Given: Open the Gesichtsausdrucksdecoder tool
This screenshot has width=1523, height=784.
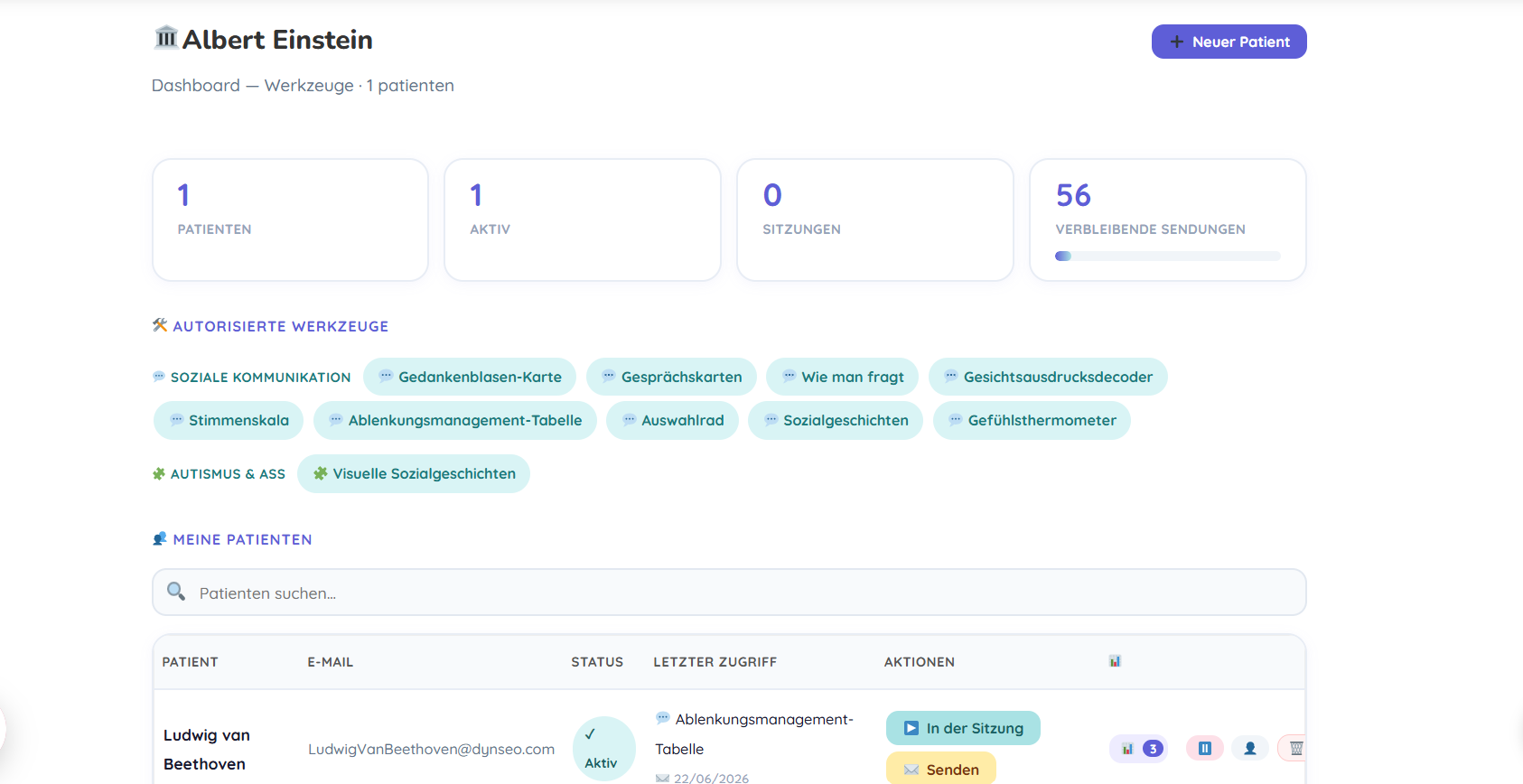Looking at the screenshot, I should coord(1048,377).
